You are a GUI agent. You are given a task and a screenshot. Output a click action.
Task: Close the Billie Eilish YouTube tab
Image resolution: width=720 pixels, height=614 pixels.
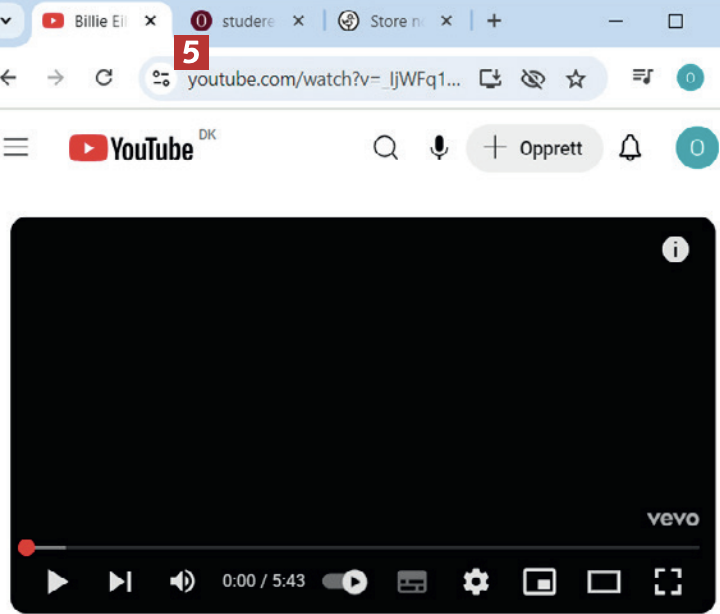coord(150,21)
